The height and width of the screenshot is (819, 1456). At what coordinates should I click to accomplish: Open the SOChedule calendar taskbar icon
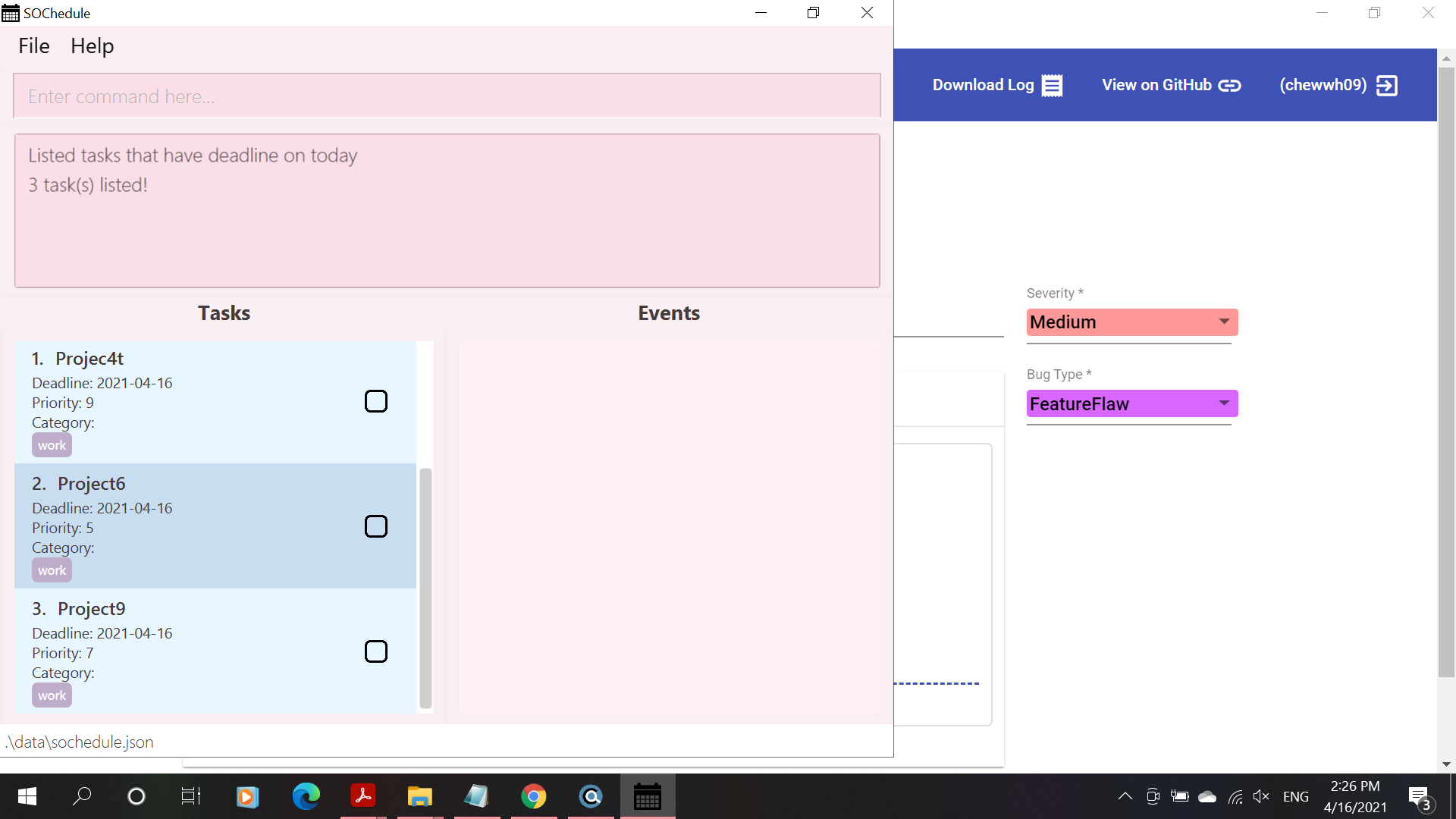coord(647,796)
